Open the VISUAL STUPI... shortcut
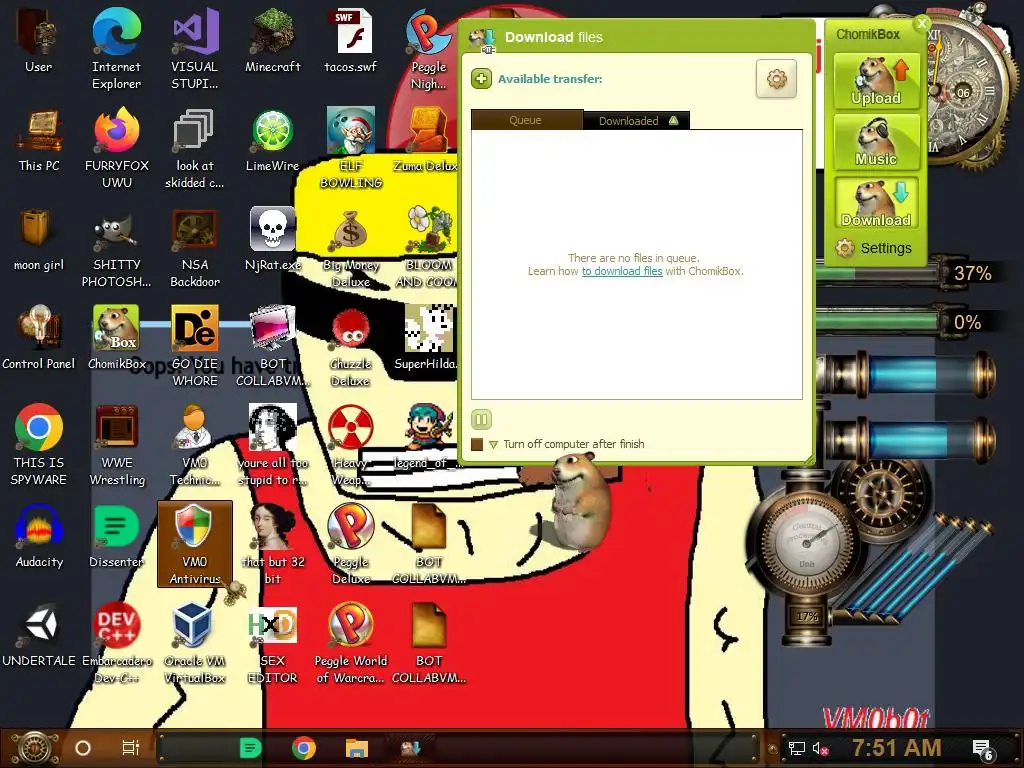1024x768 pixels. [195, 49]
